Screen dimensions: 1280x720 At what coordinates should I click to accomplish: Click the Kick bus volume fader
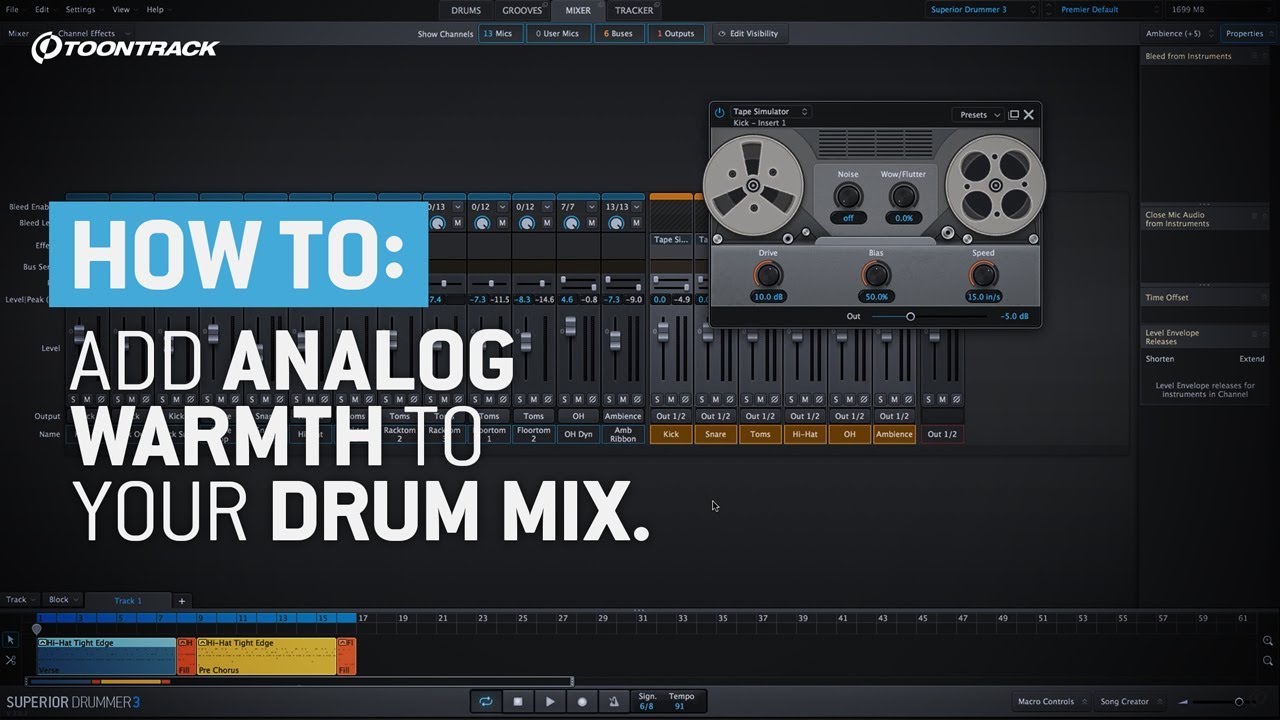(662, 331)
